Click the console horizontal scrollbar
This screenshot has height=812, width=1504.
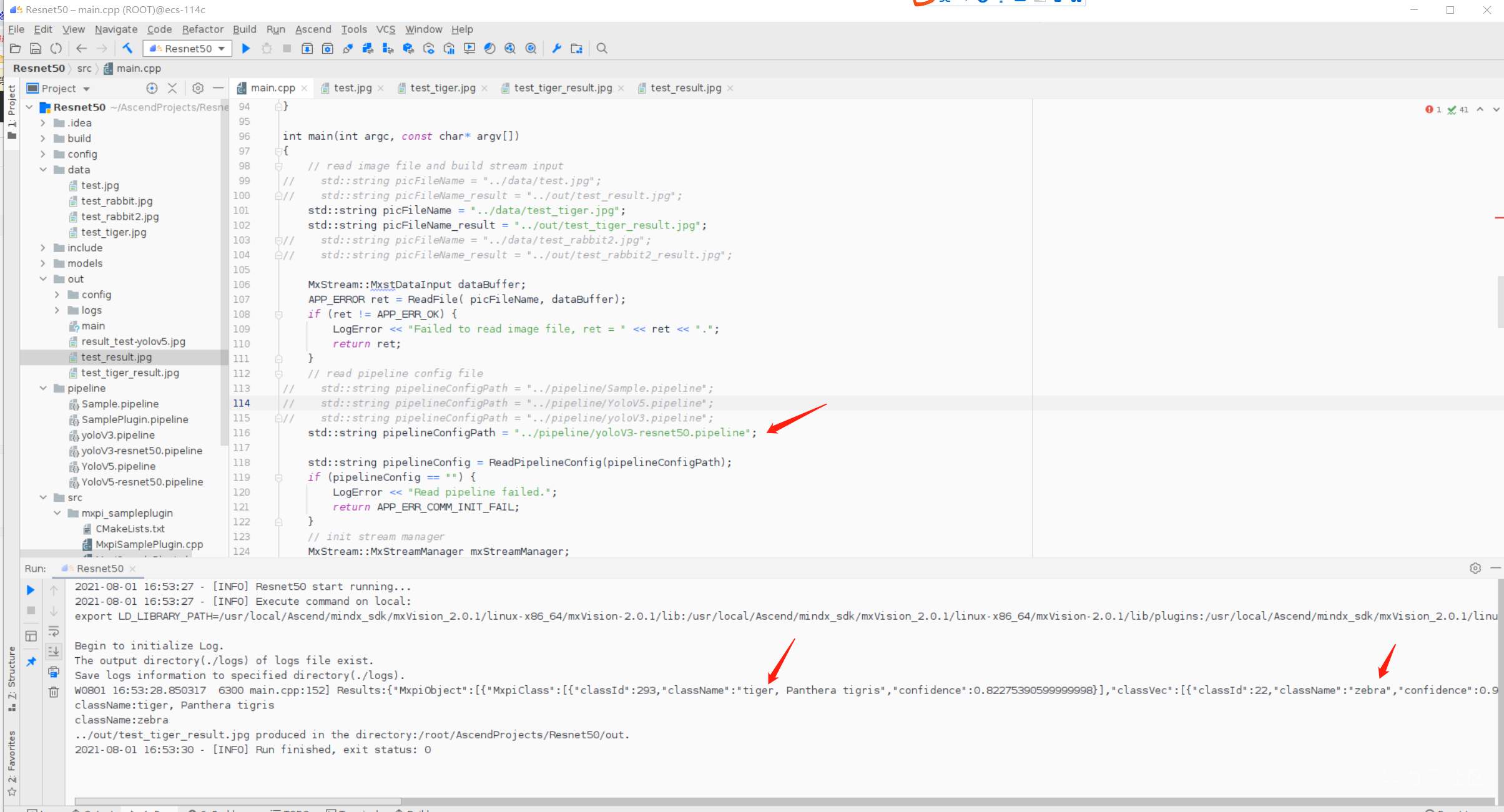(x=237, y=801)
